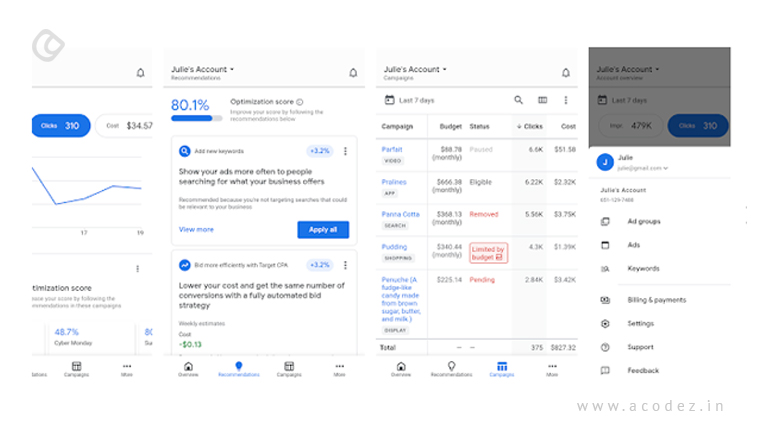
Task: Select Clicks 310 chip in dimmed screen
Action: click(x=698, y=126)
